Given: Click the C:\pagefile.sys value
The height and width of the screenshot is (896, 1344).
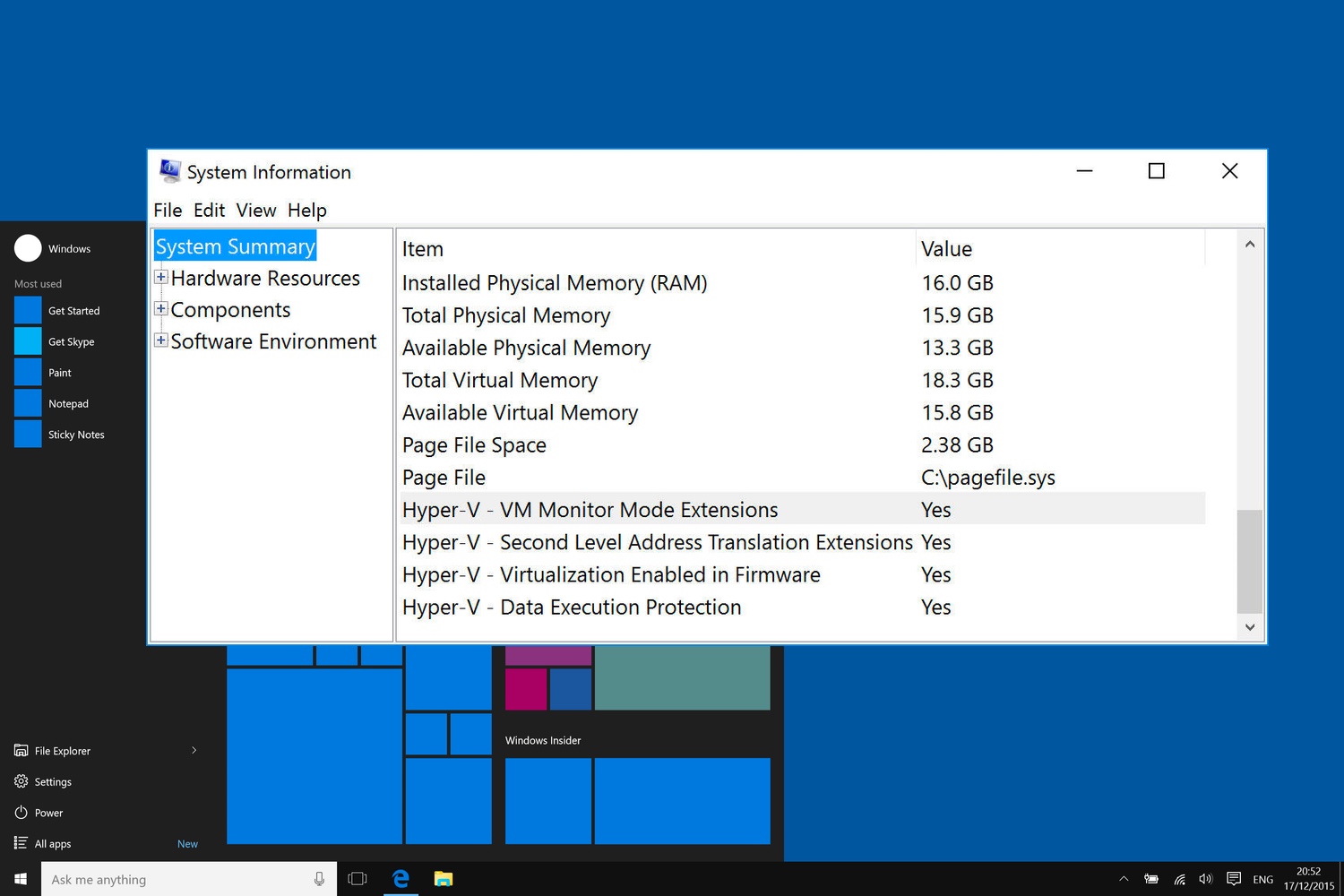Looking at the screenshot, I should (988, 478).
